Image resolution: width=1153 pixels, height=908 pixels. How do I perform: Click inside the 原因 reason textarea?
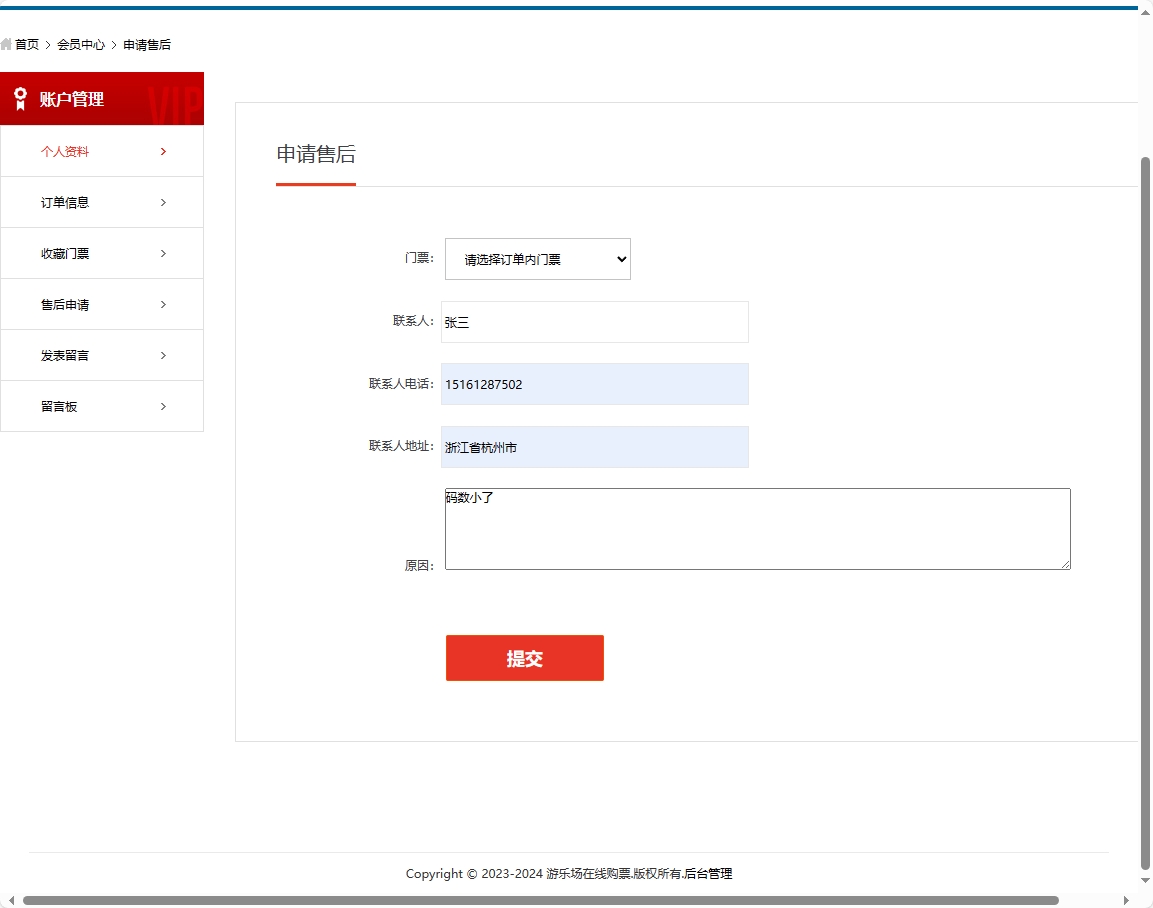pos(757,528)
